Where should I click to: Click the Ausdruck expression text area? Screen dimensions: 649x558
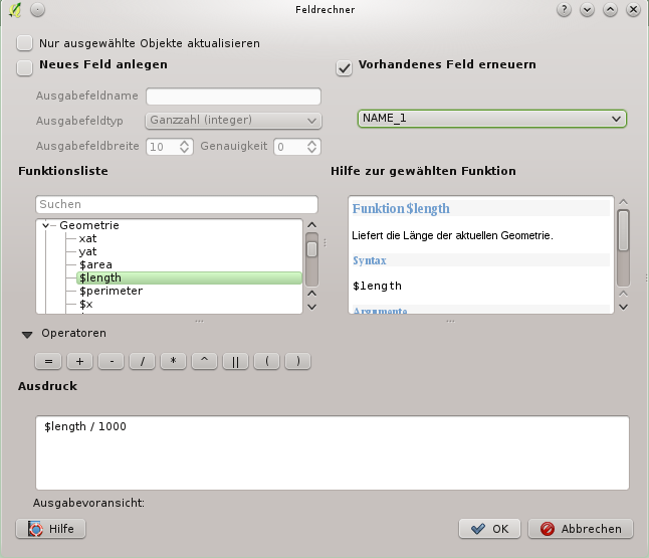(x=332, y=453)
